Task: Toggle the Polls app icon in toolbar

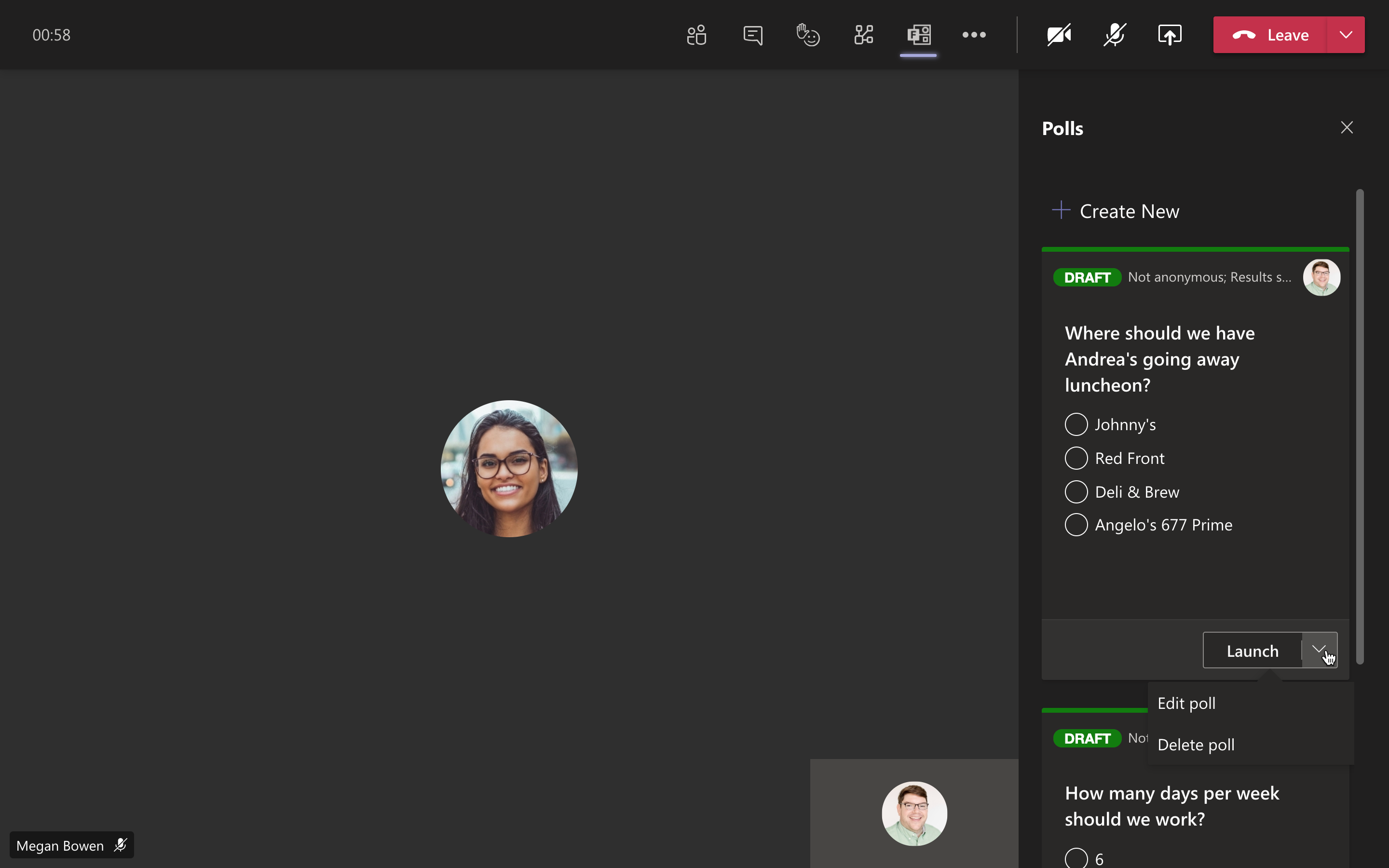Action: click(918, 35)
